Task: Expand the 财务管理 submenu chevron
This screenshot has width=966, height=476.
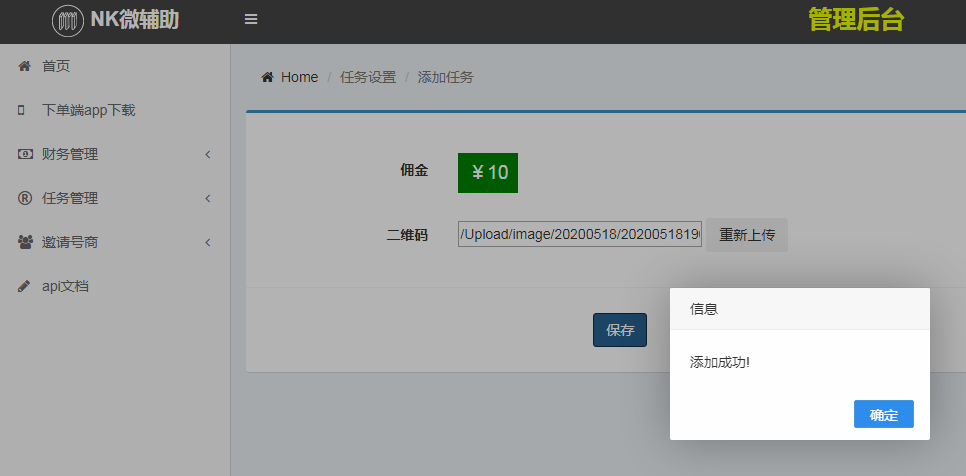Action: click(x=208, y=154)
